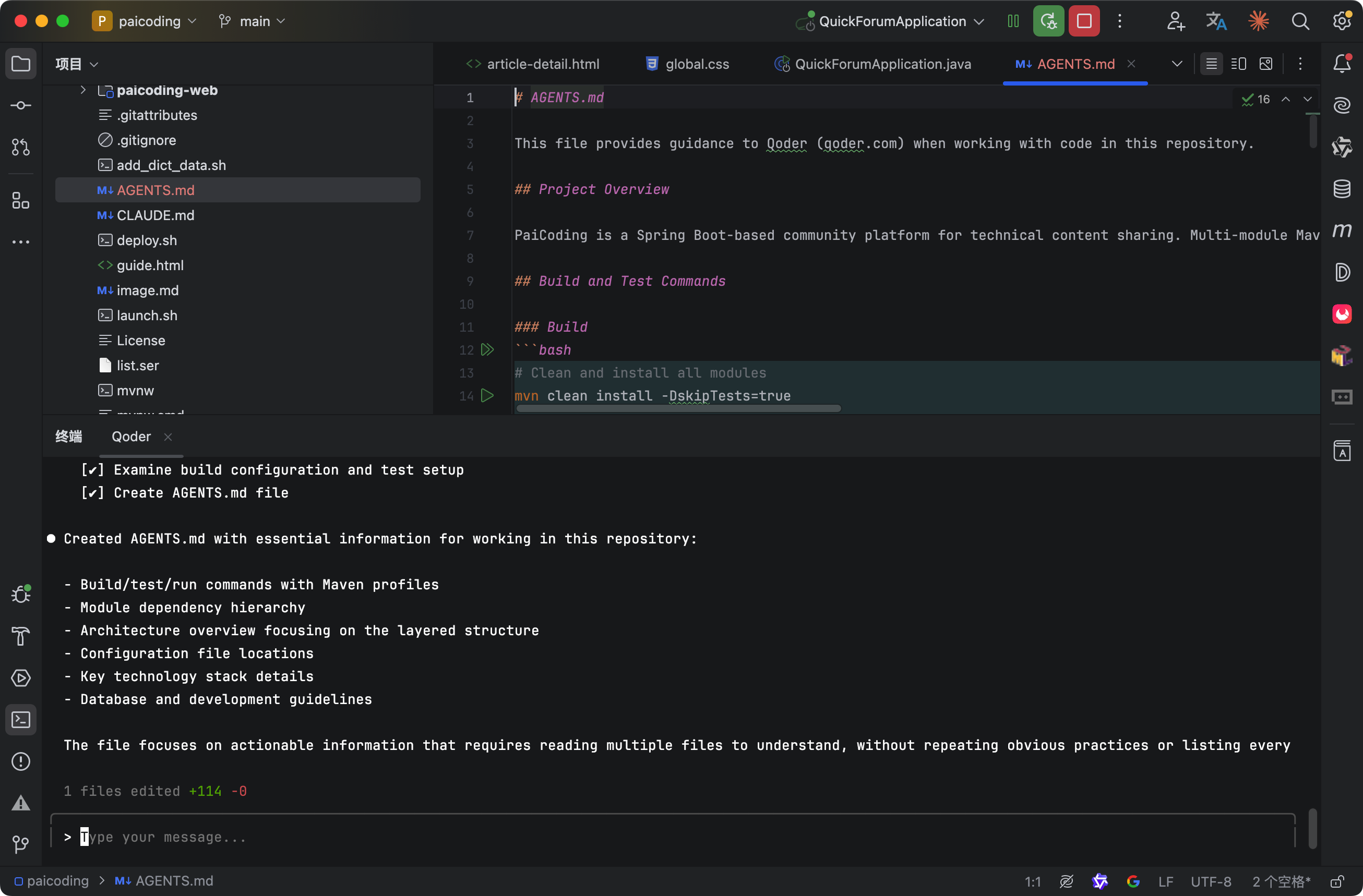Switch to the 终端 terminal tab
Viewport: 1363px width, 896px height.
tap(69, 436)
